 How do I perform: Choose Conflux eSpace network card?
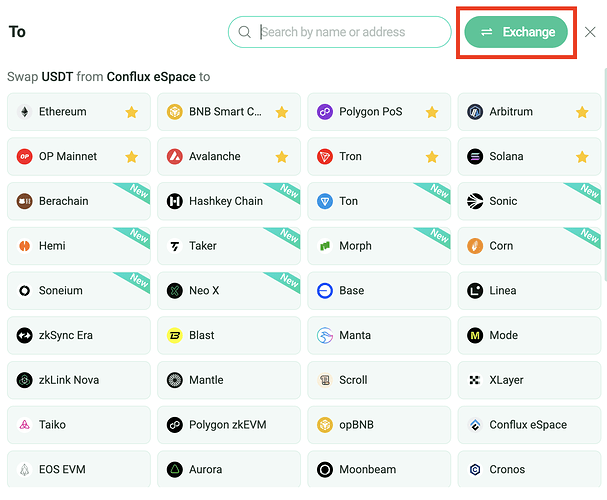click(530, 425)
